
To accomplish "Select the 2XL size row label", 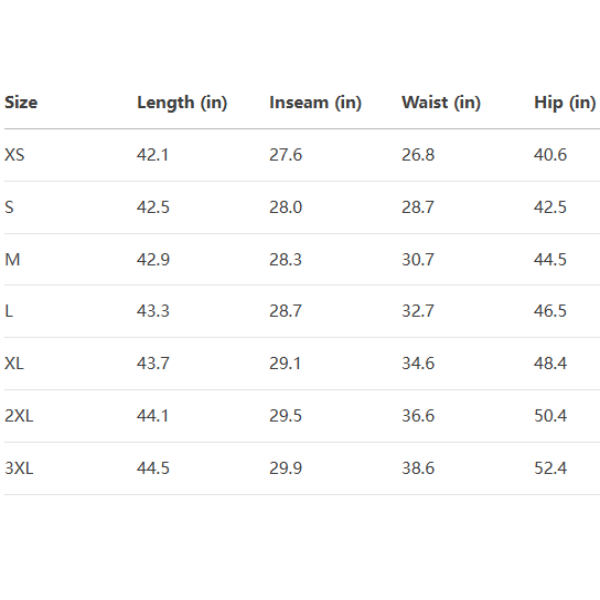I will pos(19,415).
